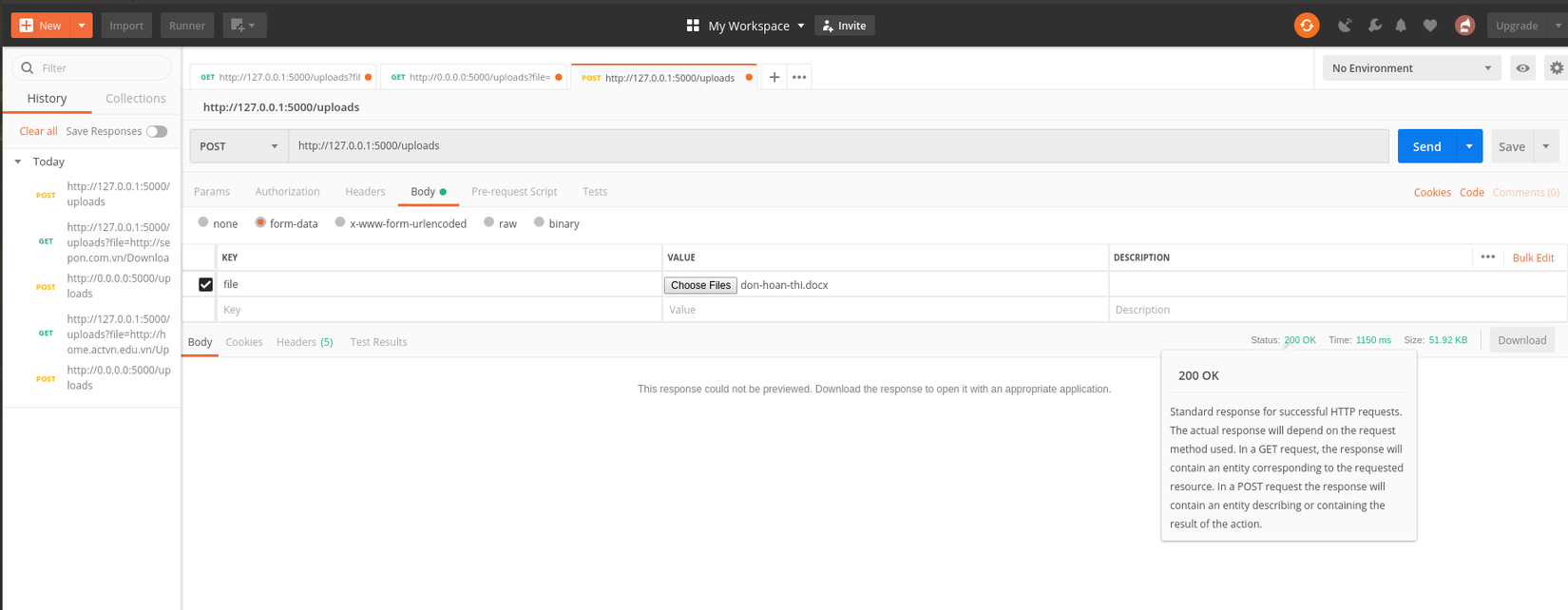
Task: Open the Params tab
Action: (x=212, y=192)
